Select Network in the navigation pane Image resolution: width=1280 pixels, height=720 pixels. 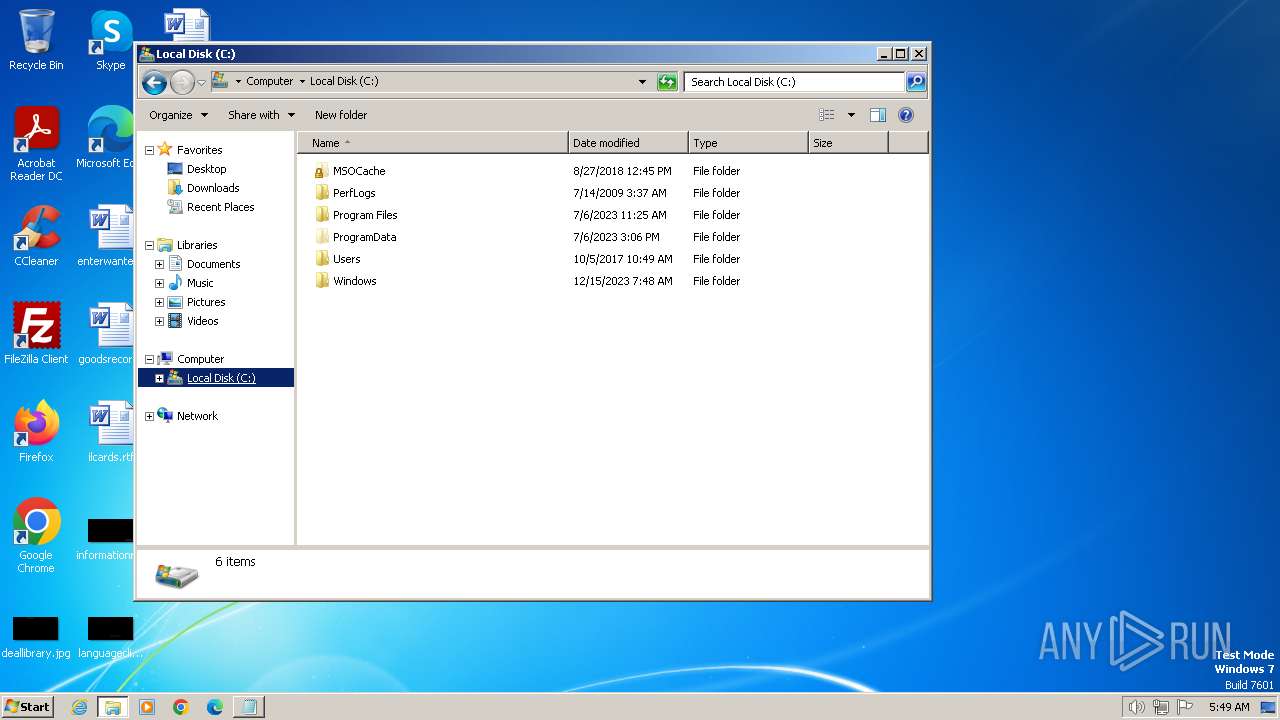click(x=197, y=416)
